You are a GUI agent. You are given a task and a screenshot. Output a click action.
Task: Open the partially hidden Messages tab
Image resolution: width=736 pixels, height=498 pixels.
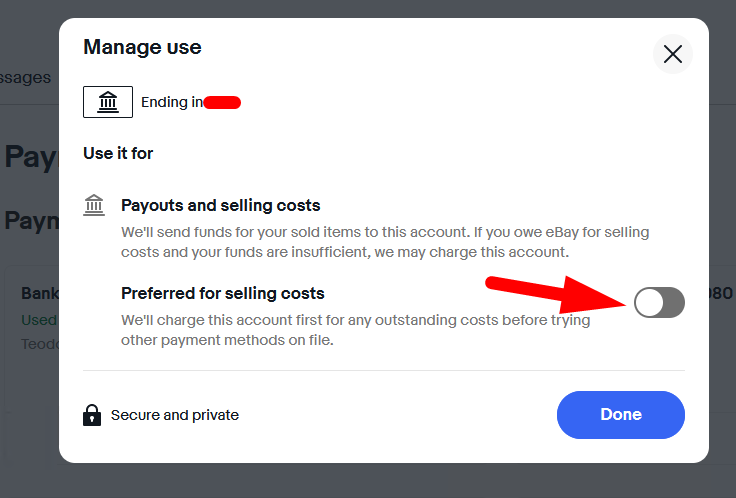[25, 77]
